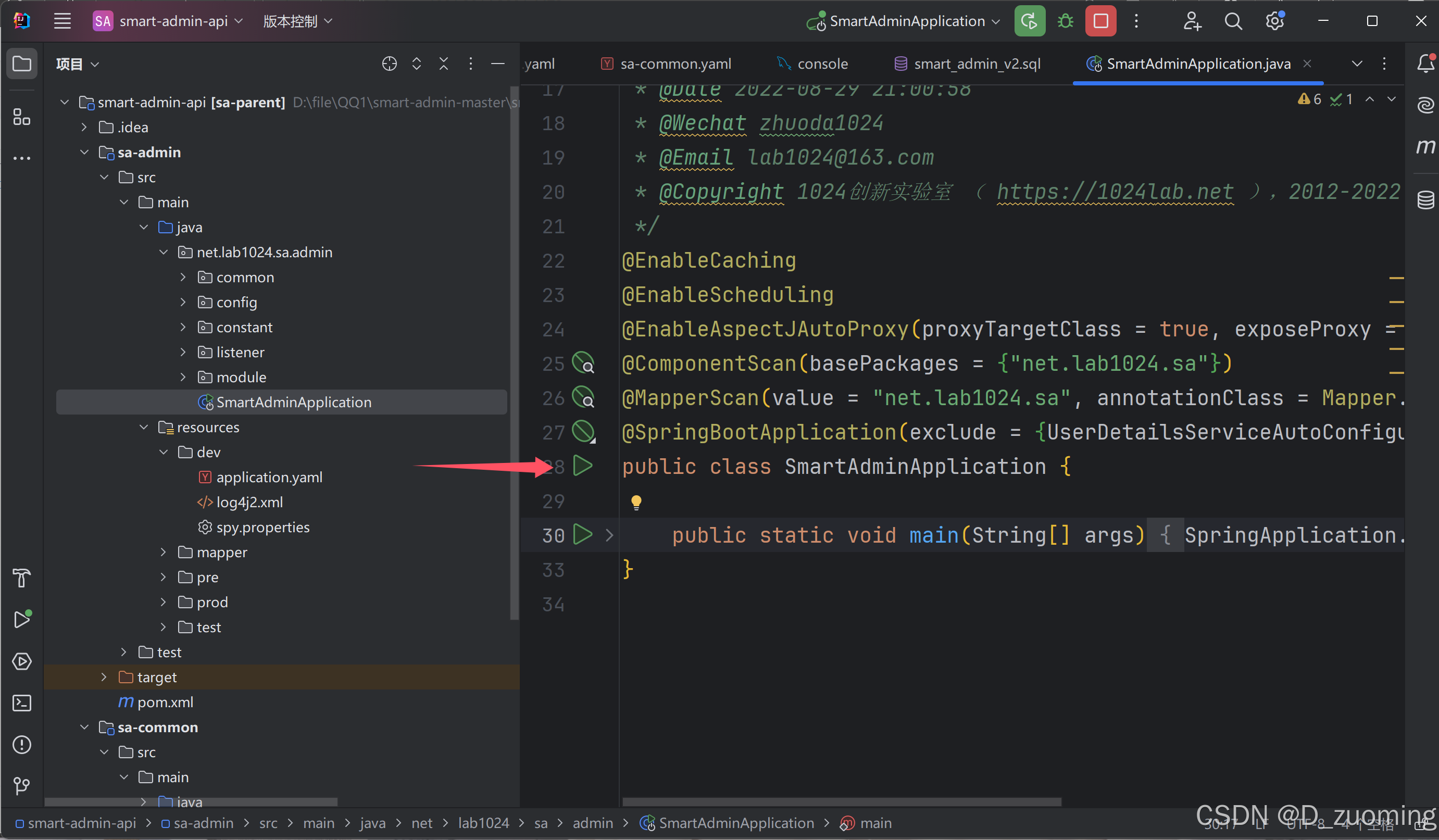This screenshot has height=840, width=1439.
Task: Hide the Project tool window
Action: click(x=497, y=64)
